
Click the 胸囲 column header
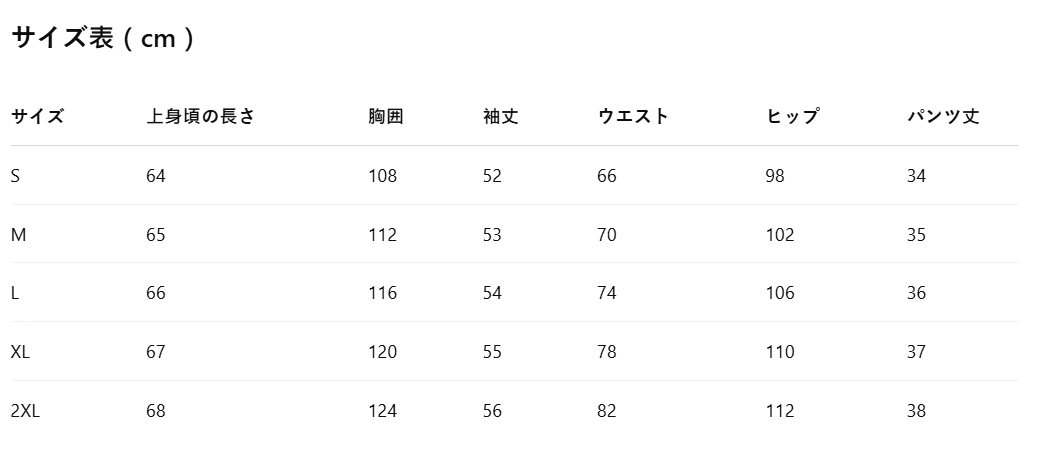pyautogui.click(x=386, y=117)
